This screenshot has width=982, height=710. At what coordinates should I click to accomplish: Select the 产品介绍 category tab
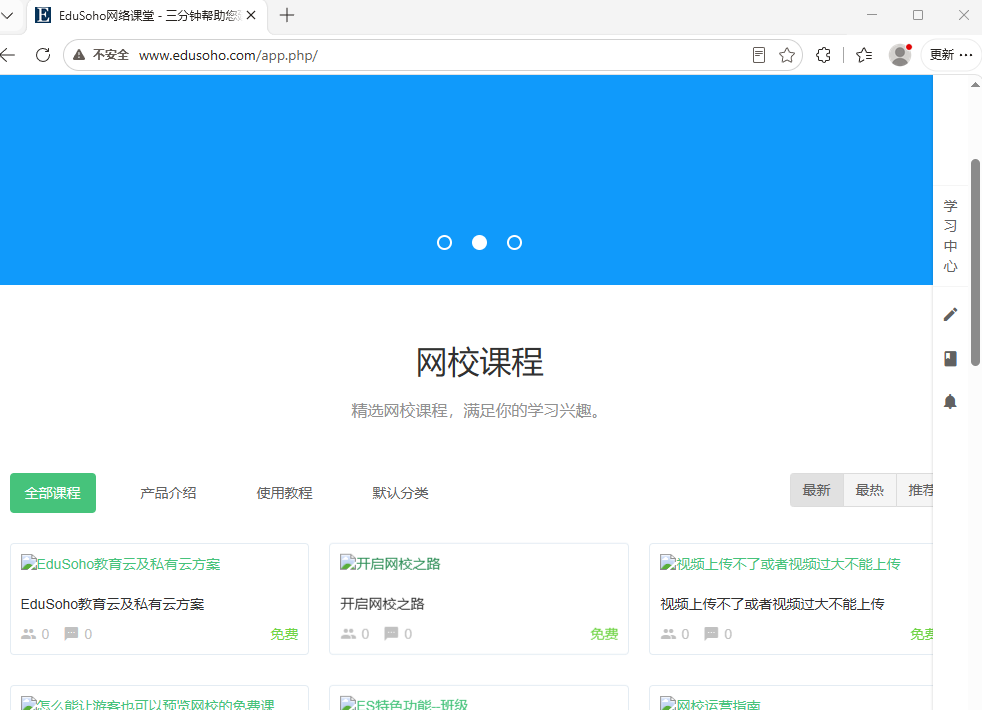[168, 493]
